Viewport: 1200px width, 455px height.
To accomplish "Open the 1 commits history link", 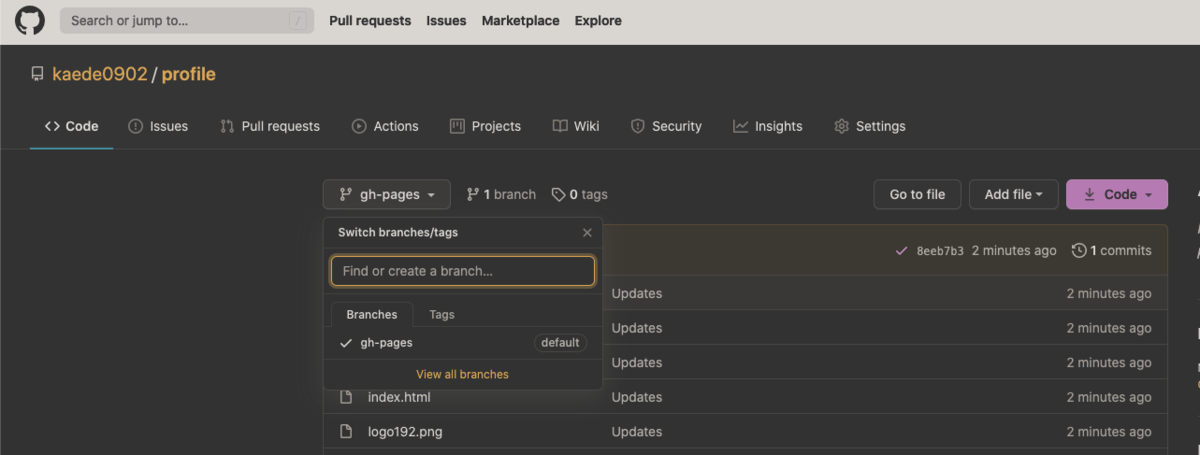I will (1111, 251).
